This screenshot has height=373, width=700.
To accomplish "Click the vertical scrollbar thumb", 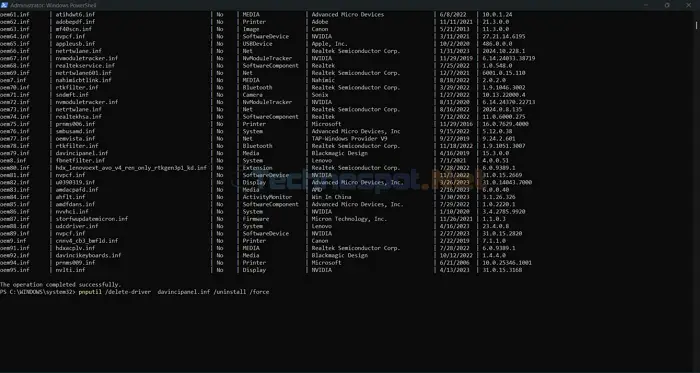I will tap(696, 25).
